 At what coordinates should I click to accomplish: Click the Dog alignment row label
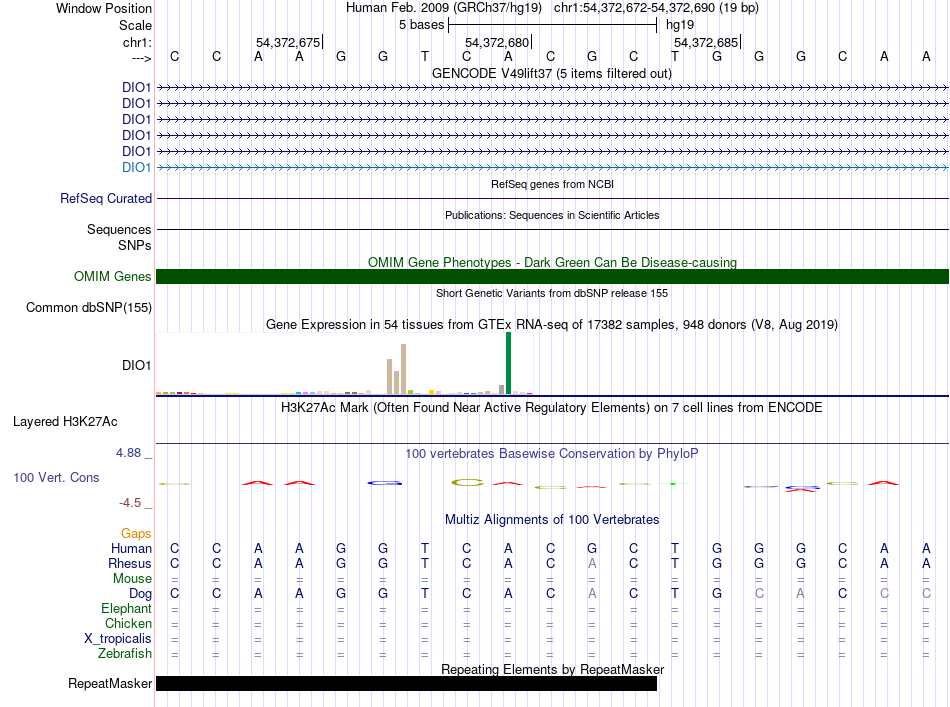pyautogui.click(x=140, y=594)
